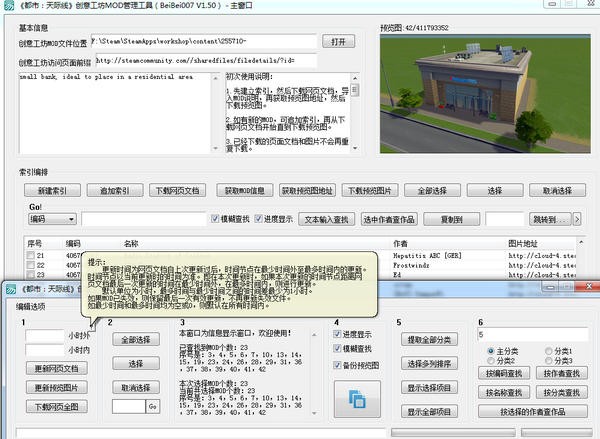The image size is (600, 439).
Task: Sort list by 图片地址 column header
Action: click(x=523, y=243)
